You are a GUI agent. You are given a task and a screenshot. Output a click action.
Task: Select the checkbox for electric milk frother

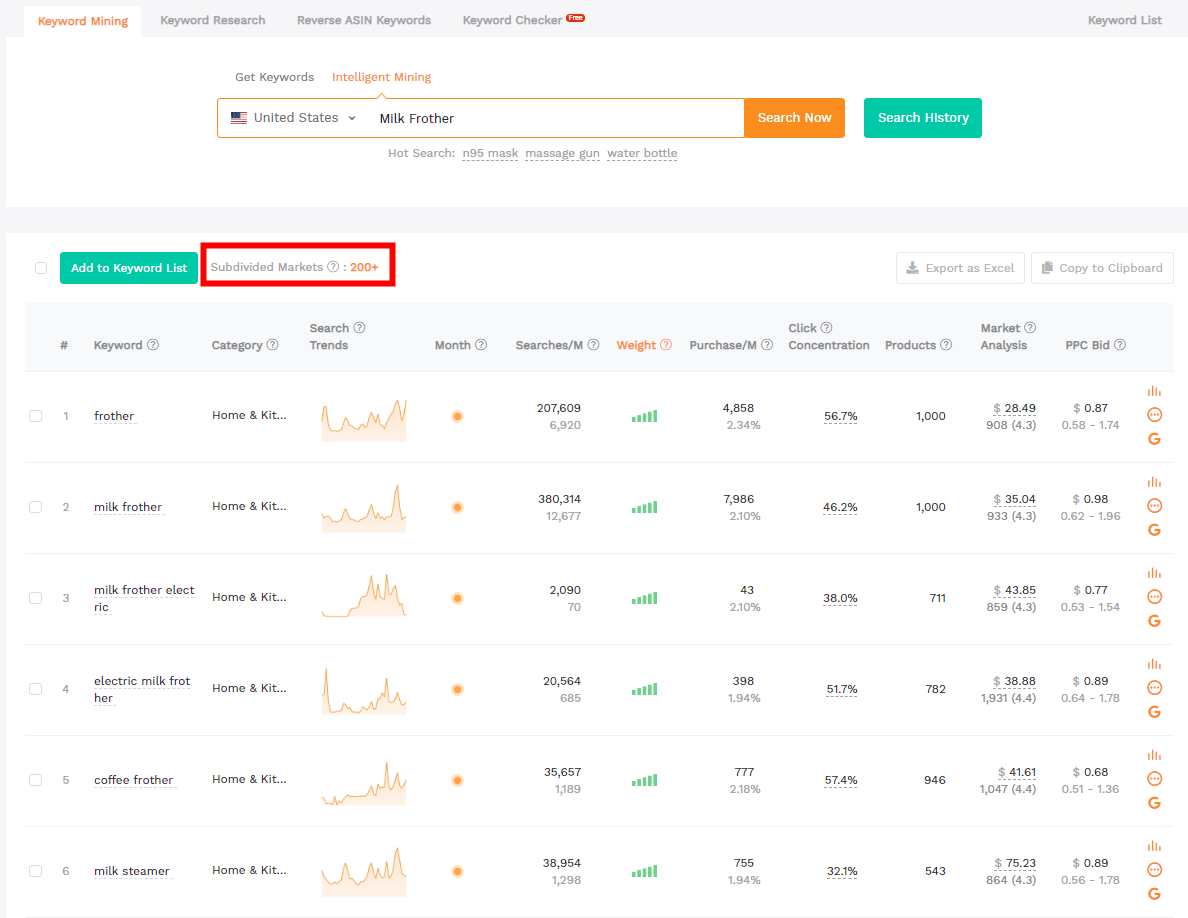(36, 689)
